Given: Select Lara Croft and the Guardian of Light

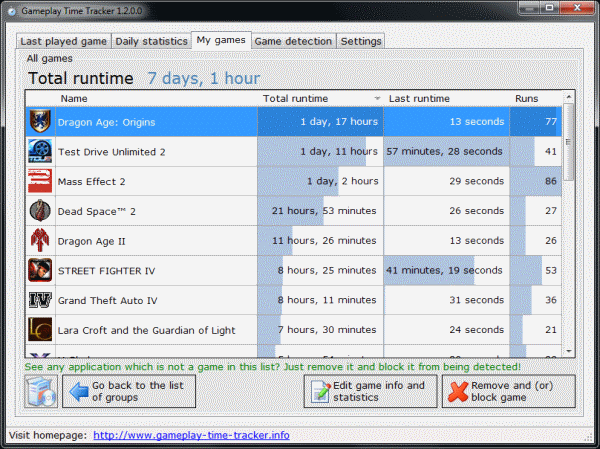Looking at the screenshot, I should pyautogui.click(x=147, y=331).
